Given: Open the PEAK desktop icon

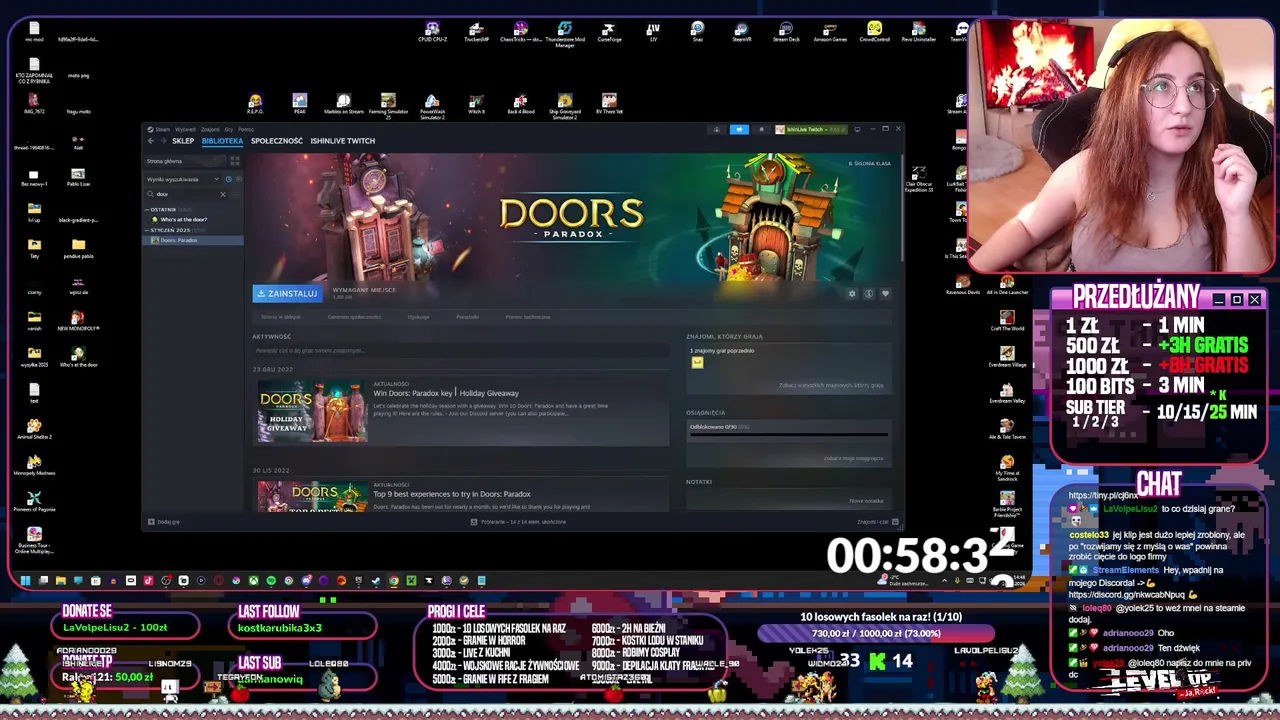Looking at the screenshot, I should (x=299, y=104).
